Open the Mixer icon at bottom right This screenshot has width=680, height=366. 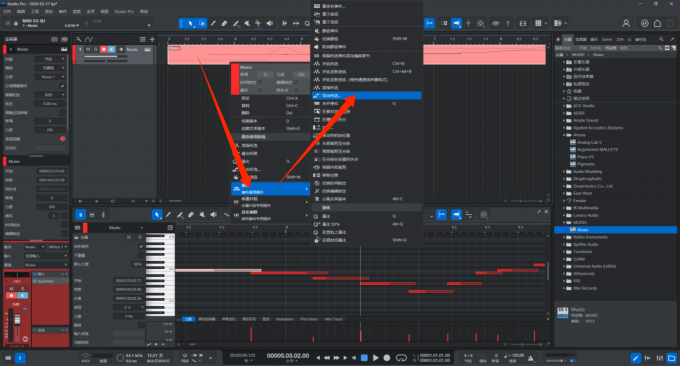click(x=660, y=358)
